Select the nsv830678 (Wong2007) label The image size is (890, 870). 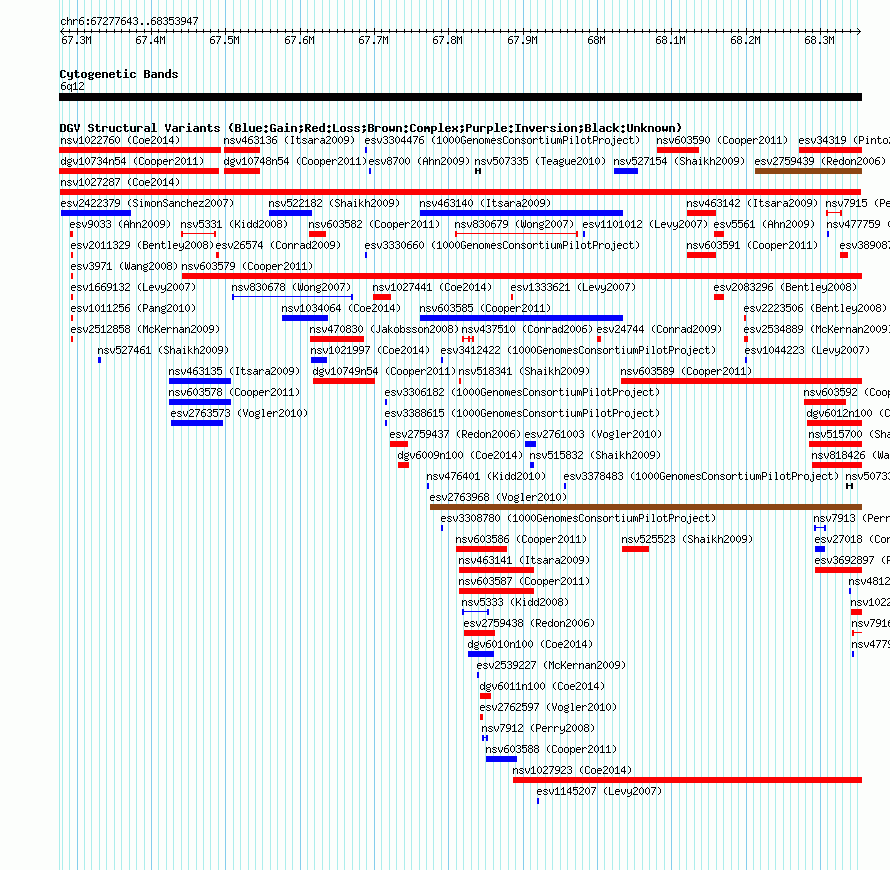coord(291,287)
